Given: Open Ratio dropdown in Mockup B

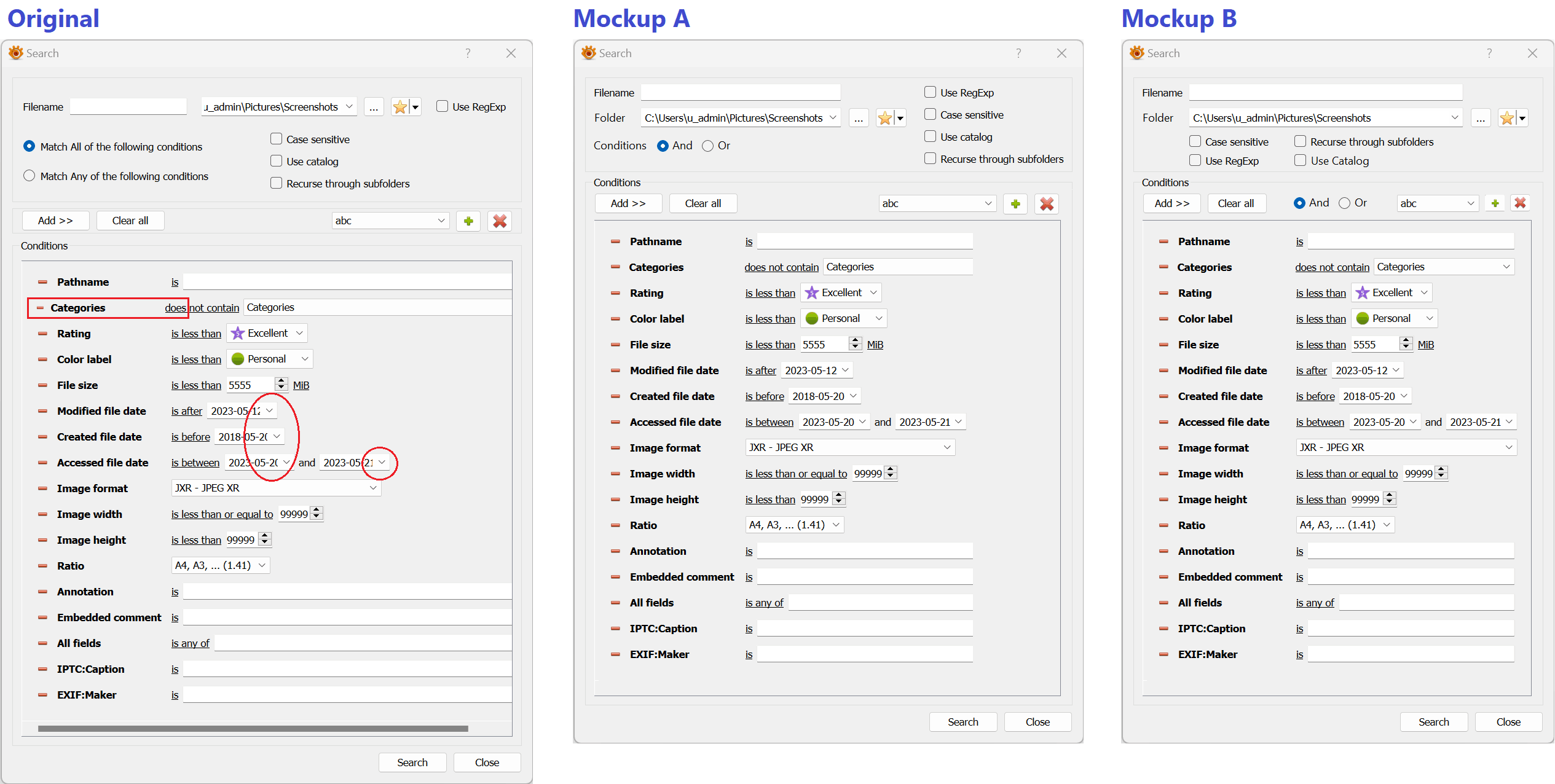Looking at the screenshot, I should coord(1387,525).
